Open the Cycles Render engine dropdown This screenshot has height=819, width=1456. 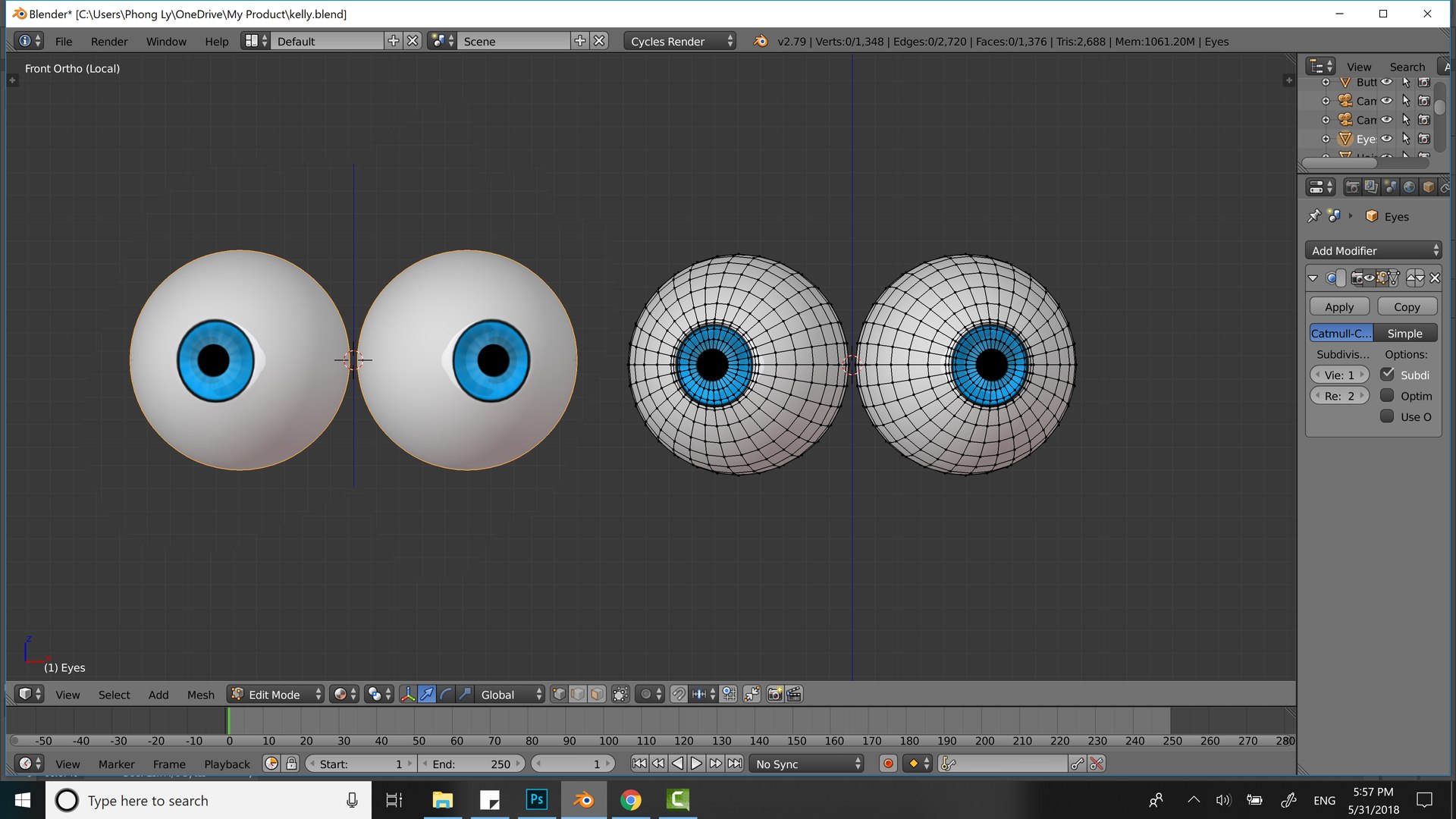(x=680, y=41)
